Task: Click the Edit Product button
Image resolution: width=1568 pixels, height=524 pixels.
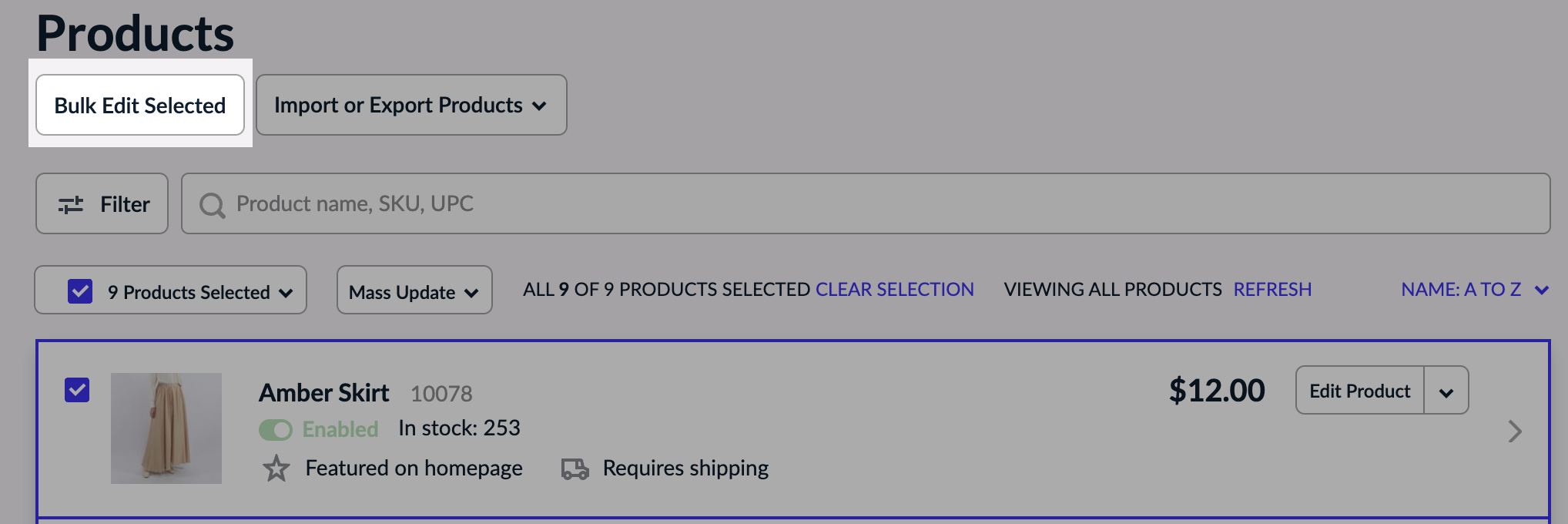Action: tap(1359, 391)
